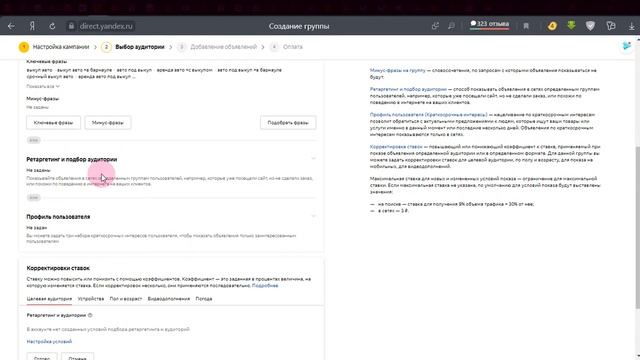Open the green download-arrow extension icon

[571, 26]
